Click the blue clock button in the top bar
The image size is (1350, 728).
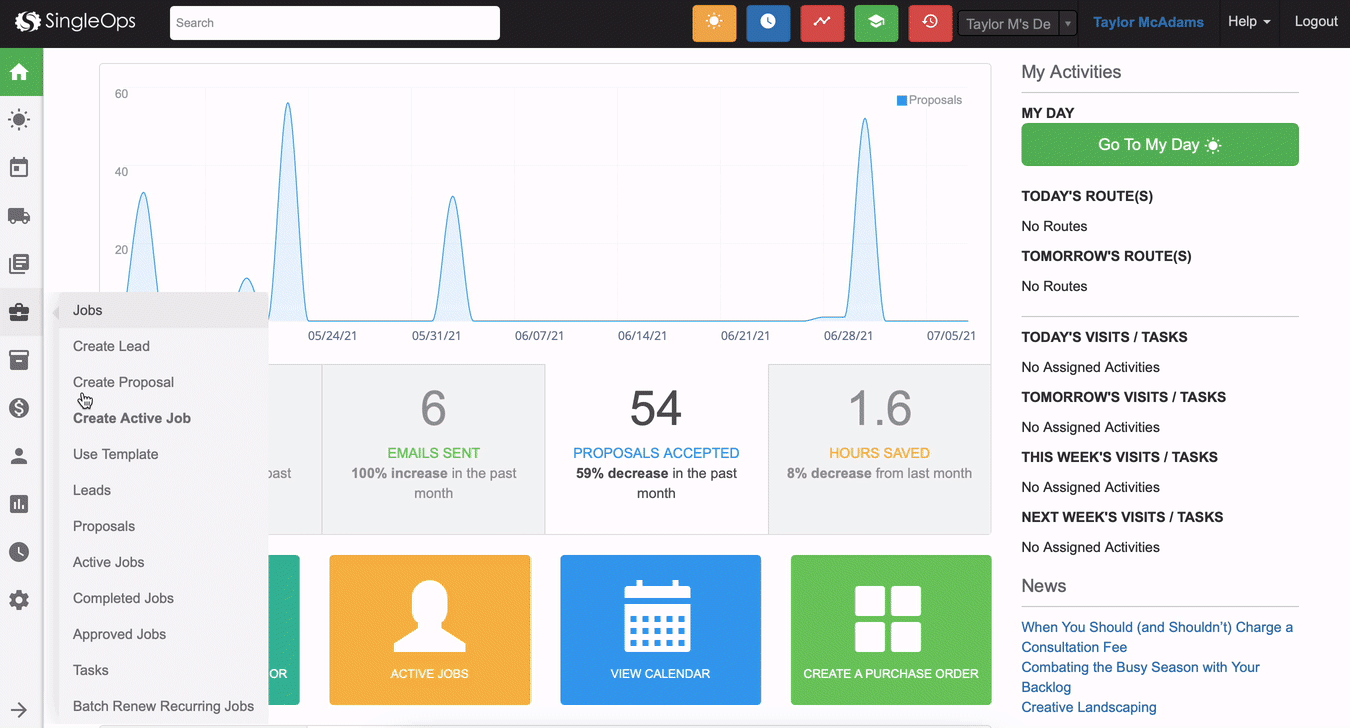pos(768,23)
